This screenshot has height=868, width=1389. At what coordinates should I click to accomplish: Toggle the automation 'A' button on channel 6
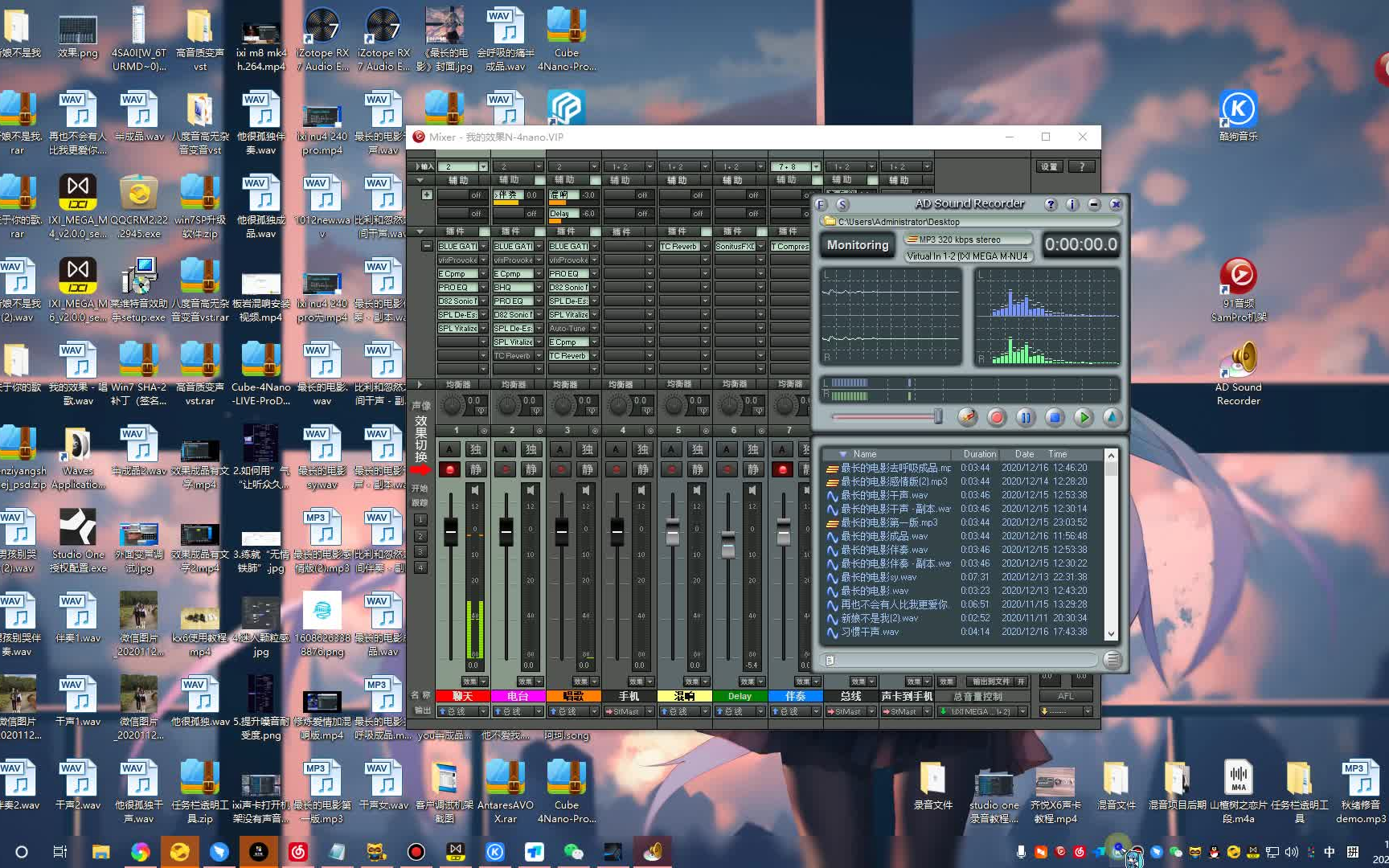tap(727, 449)
